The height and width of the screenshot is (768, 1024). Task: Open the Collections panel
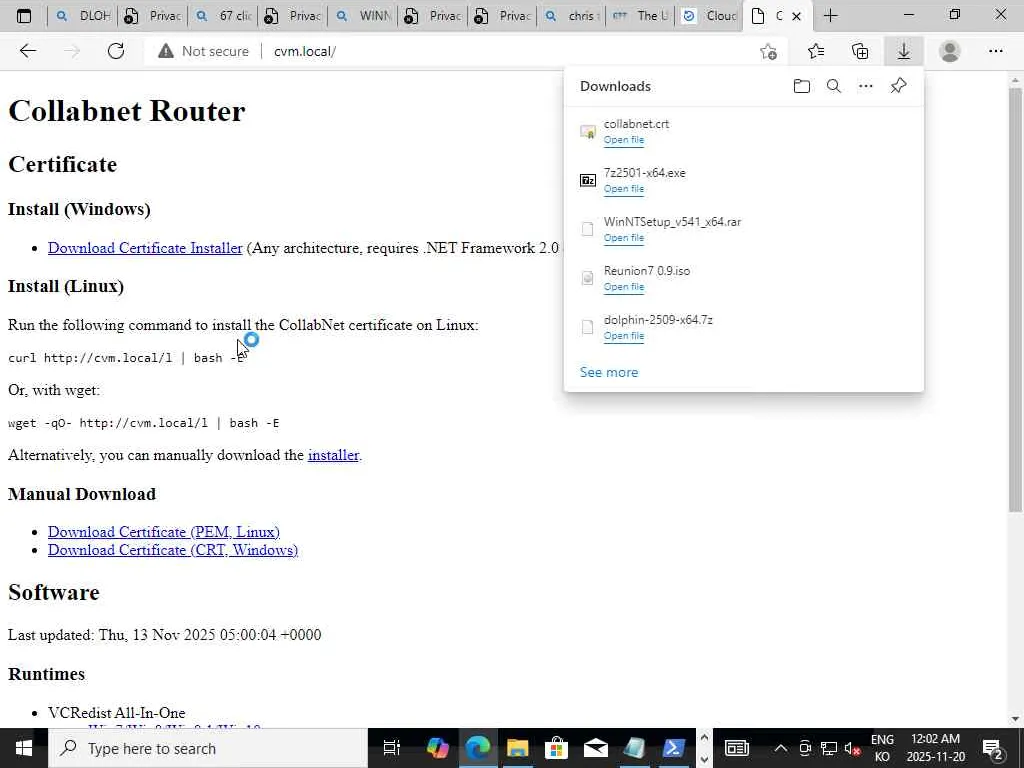(x=860, y=51)
